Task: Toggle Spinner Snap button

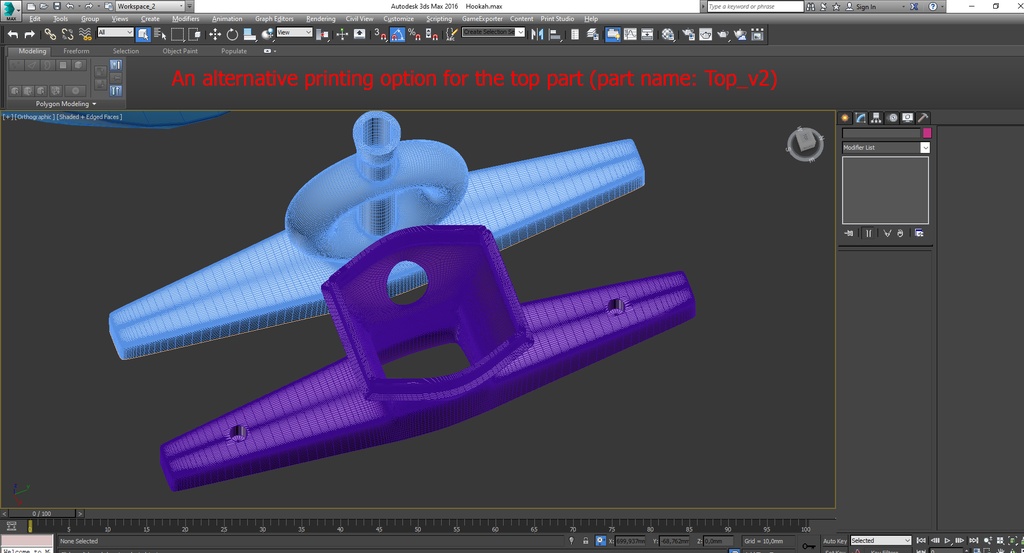Action: click(x=431, y=35)
